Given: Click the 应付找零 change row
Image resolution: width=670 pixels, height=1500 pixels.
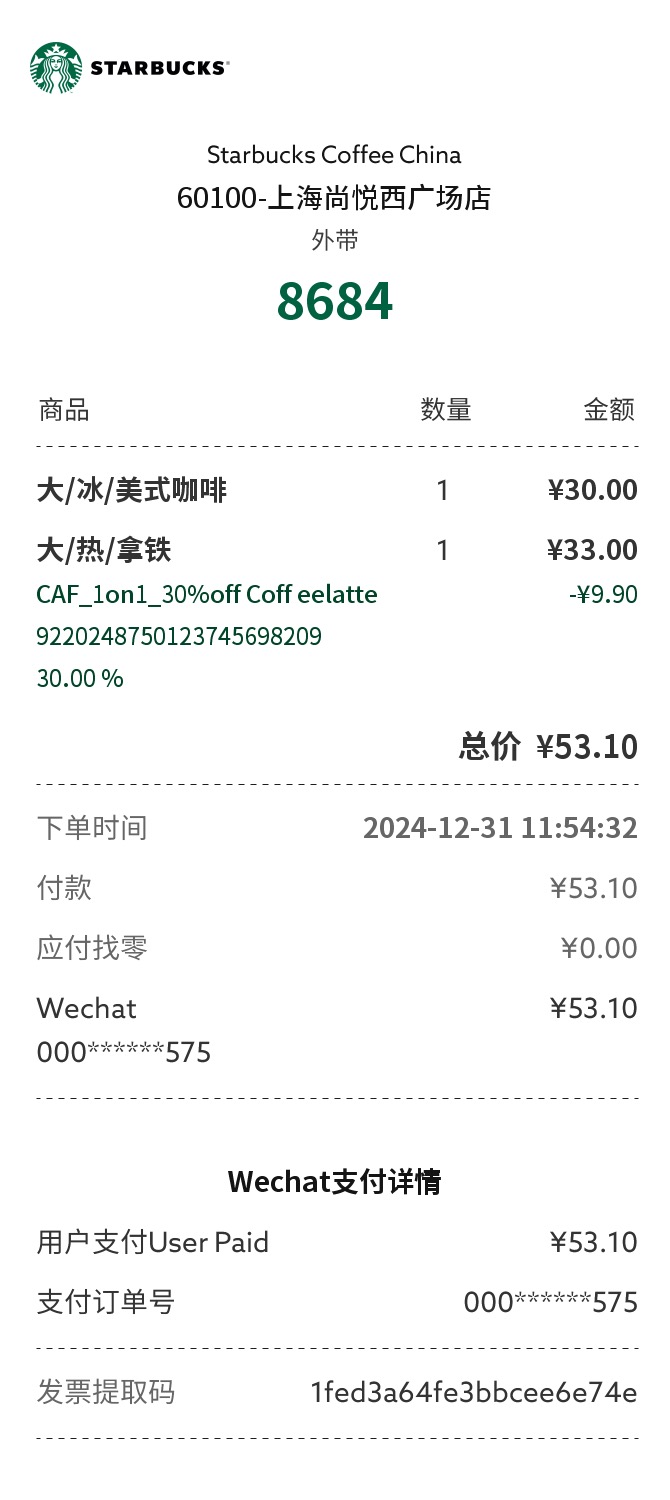Looking at the screenshot, I should point(337,948).
